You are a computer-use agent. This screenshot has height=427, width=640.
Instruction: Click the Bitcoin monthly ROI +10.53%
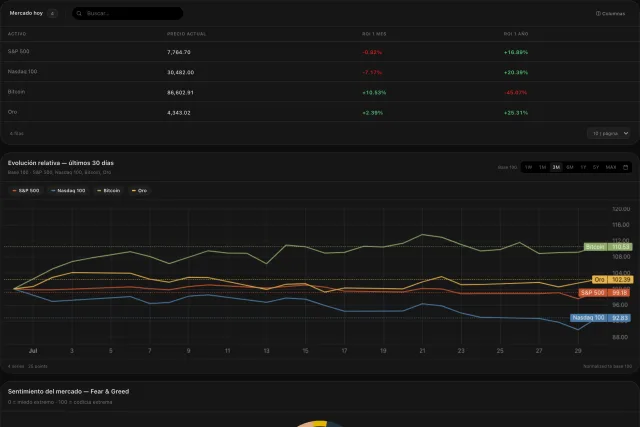(374, 93)
